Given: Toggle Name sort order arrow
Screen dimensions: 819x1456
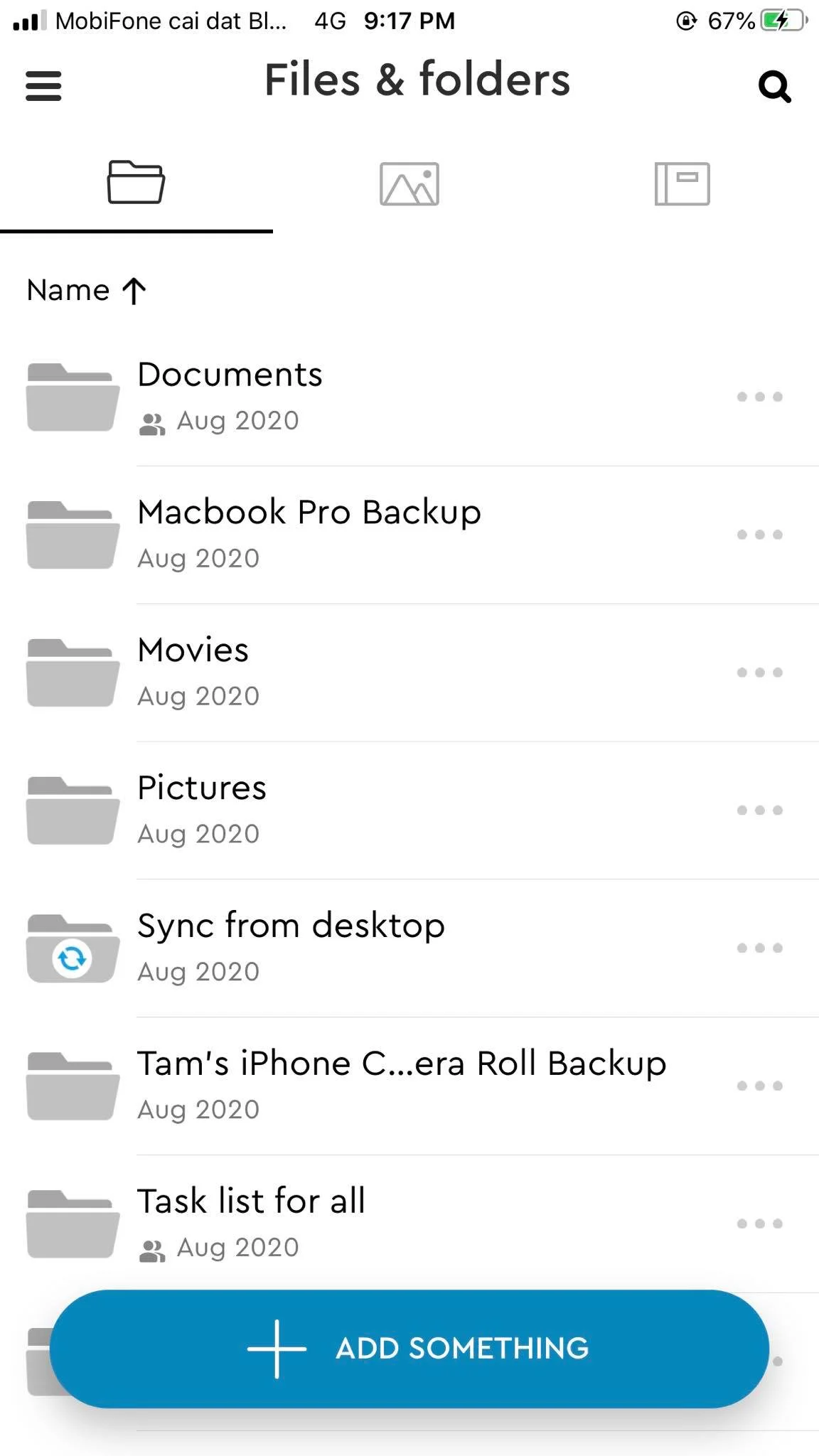Looking at the screenshot, I should pos(134,291).
